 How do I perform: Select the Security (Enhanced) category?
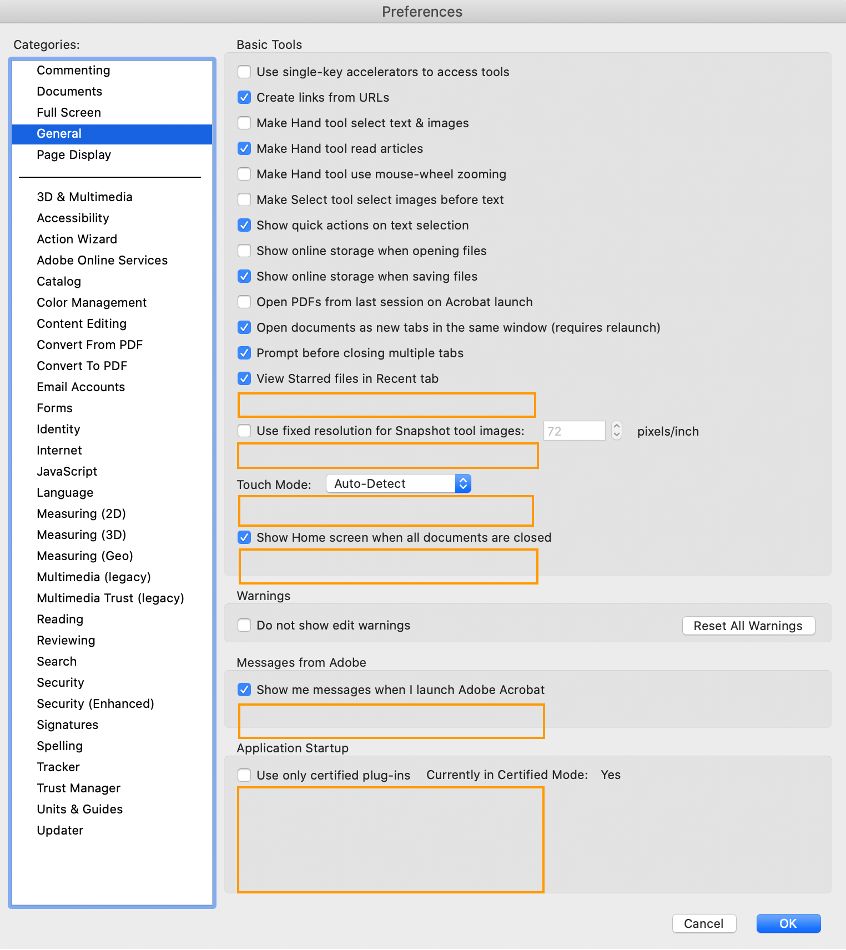95,703
